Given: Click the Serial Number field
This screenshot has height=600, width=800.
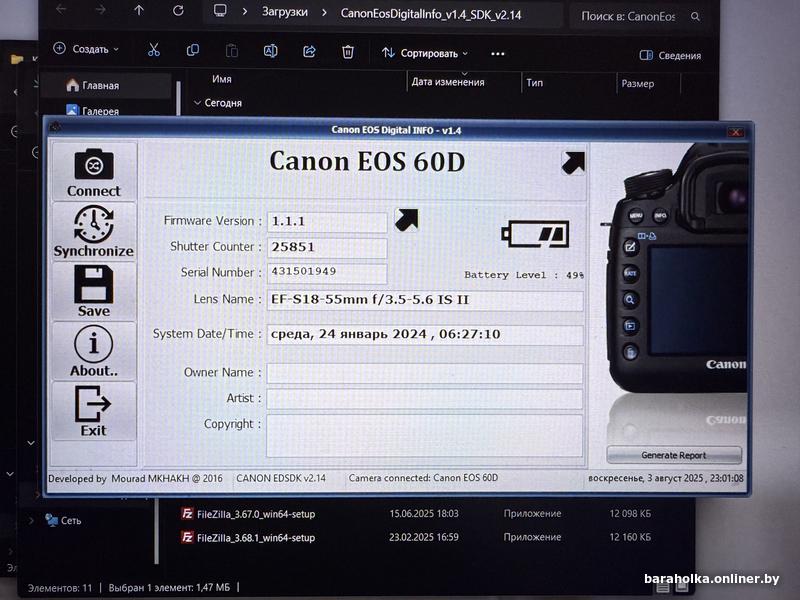Looking at the screenshot, I should tap(327, 273).
